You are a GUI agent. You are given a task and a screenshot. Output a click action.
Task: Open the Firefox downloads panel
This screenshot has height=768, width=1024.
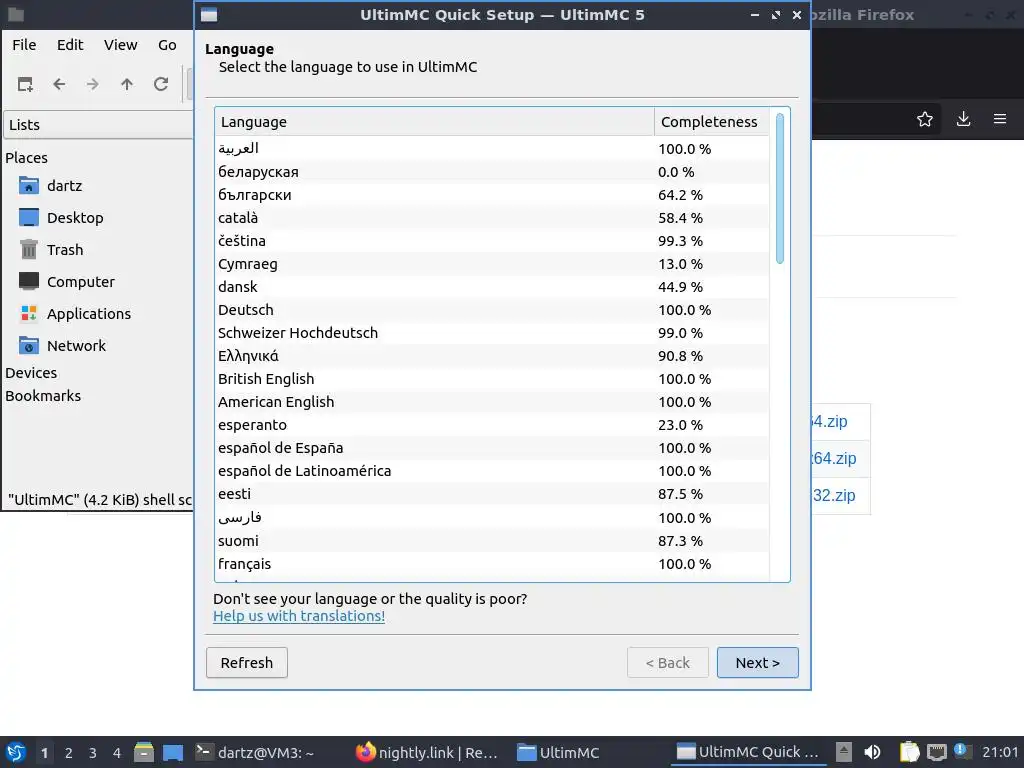(963, 119)
